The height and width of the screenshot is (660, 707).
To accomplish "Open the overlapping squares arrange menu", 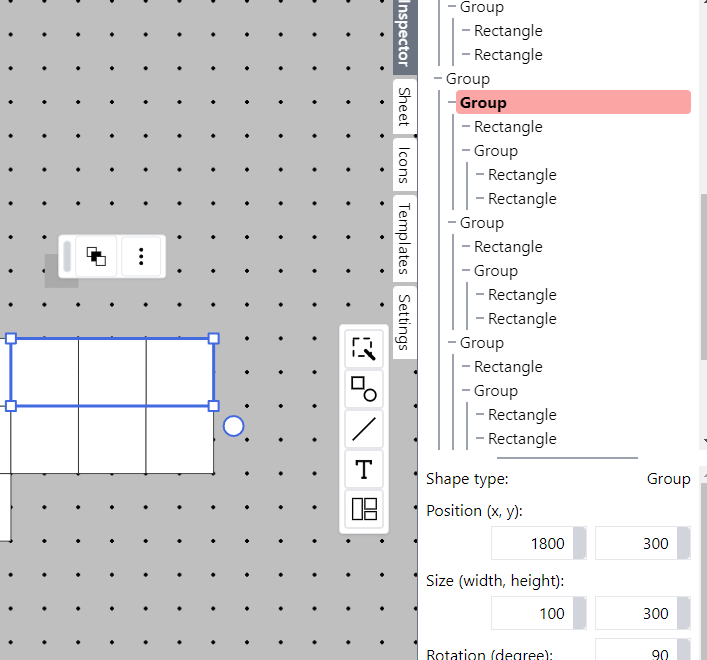I will (96, 257).
